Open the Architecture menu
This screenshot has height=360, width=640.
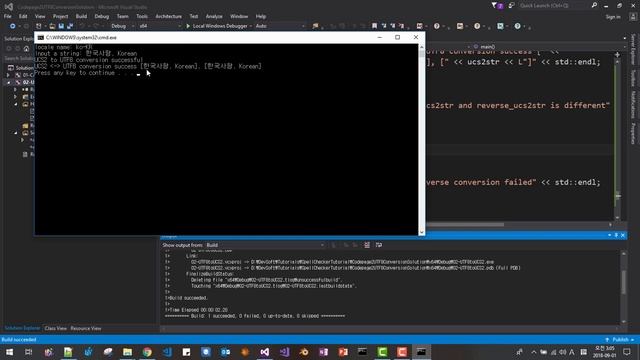(x=169, y=16)
